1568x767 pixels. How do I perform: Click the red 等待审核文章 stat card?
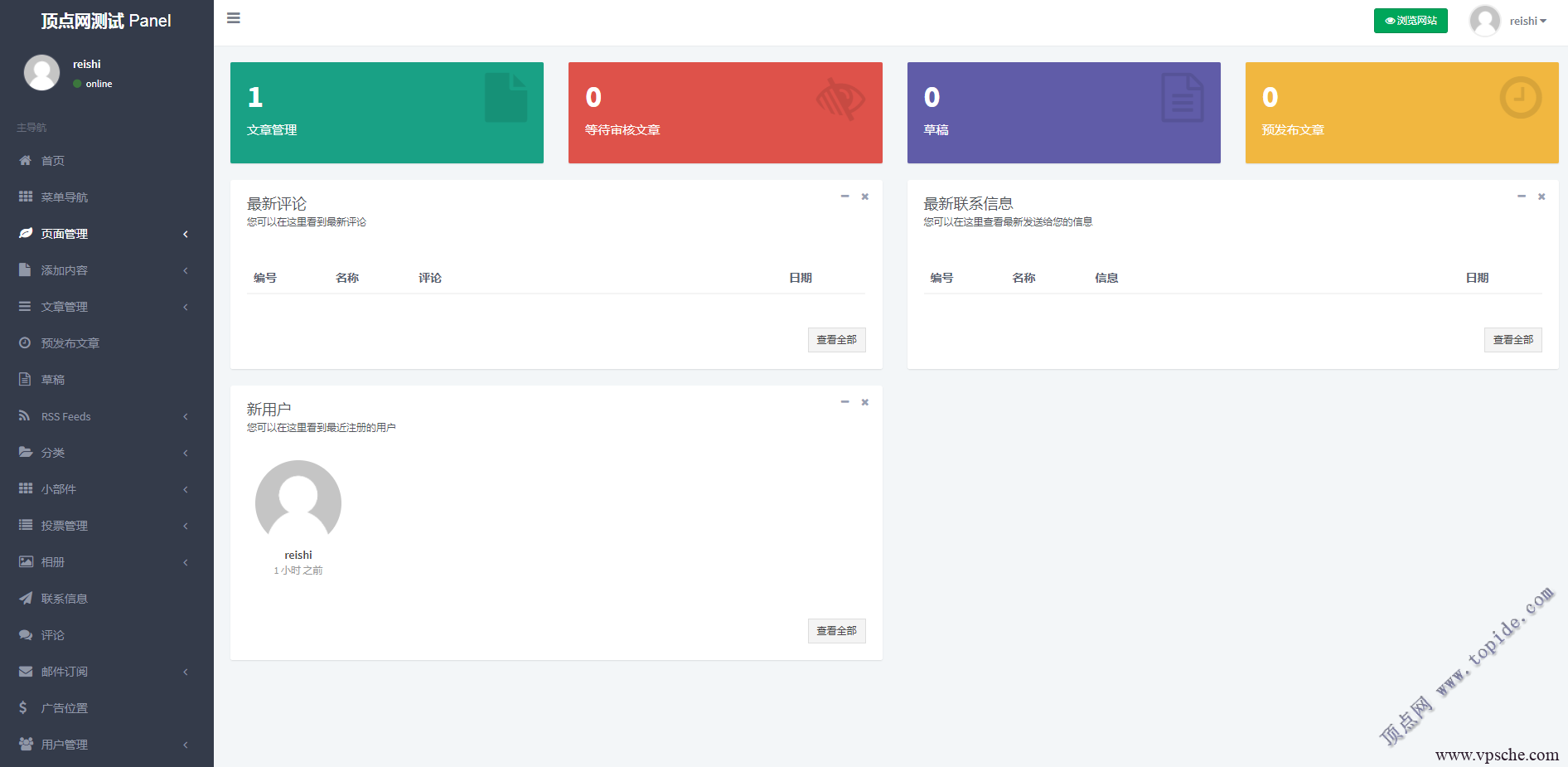pos(725,113)
